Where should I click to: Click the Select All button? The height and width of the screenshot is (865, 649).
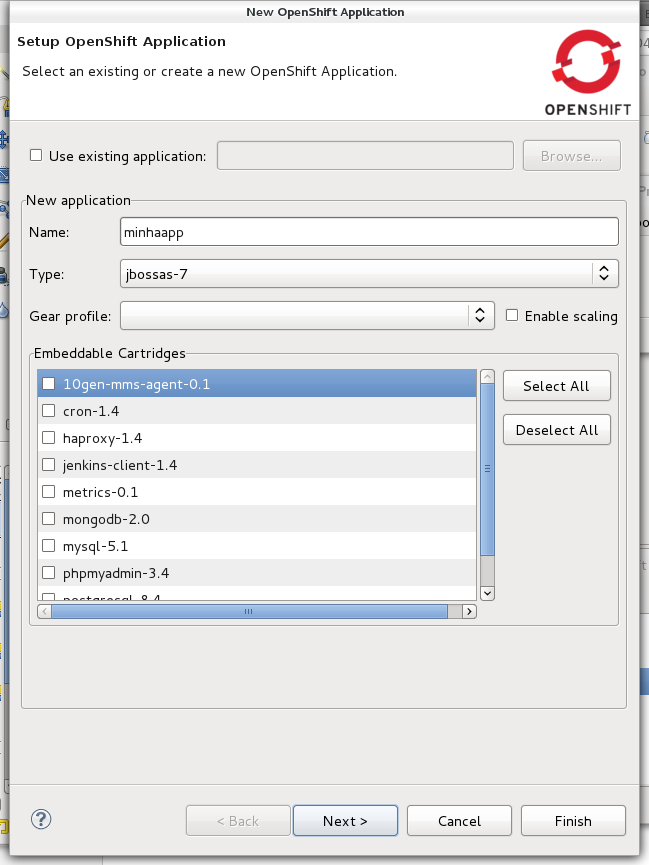coord(557,386)
